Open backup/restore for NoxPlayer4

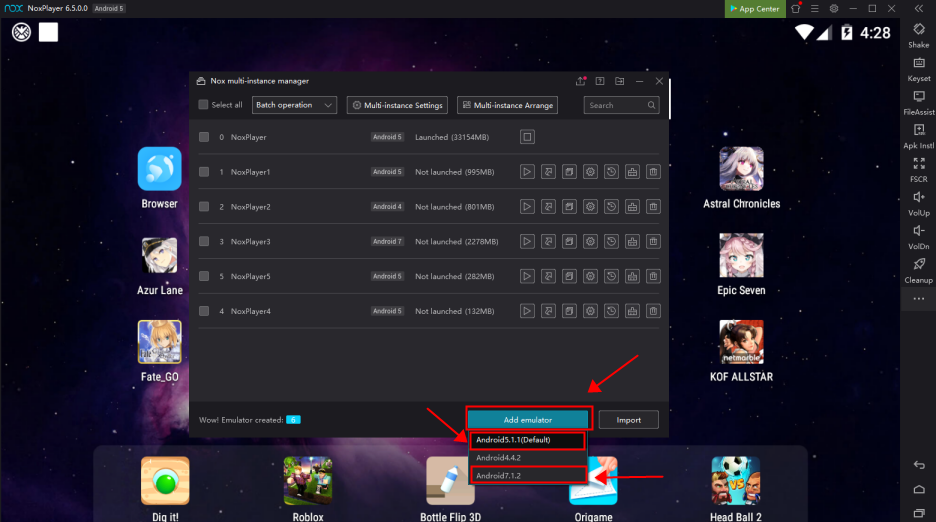pos(611,311)
